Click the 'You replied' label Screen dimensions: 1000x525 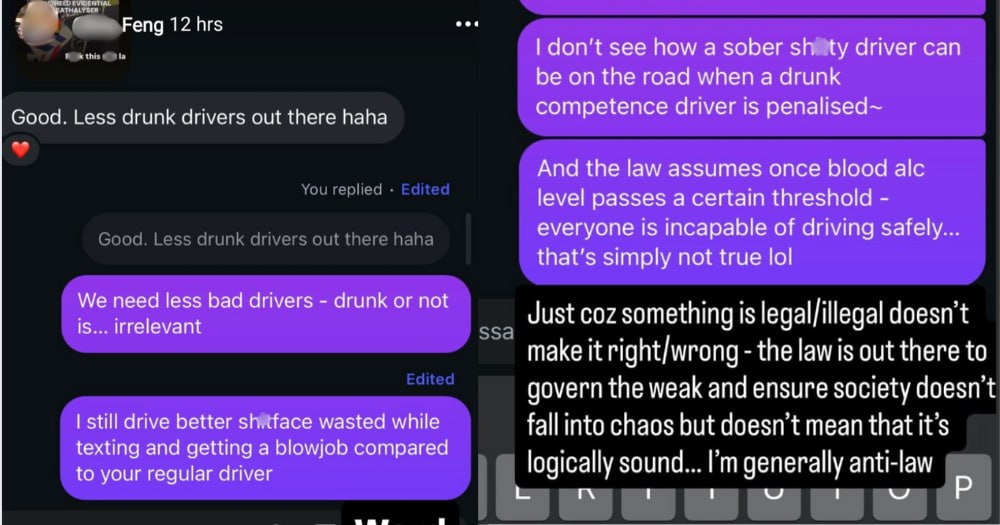coord(341,189)
